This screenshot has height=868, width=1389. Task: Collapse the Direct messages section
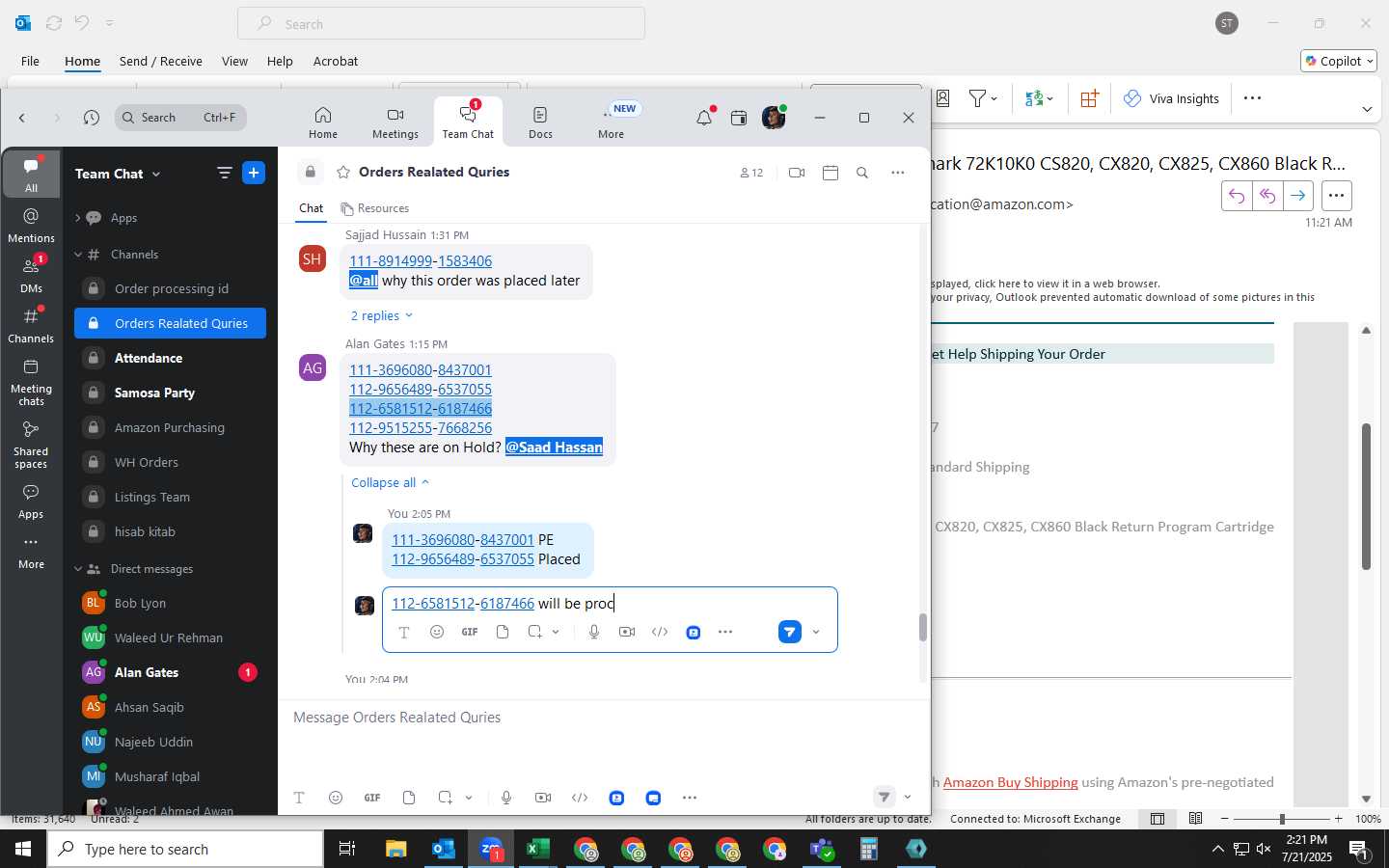pyautogui.click(x=78, y=569)
